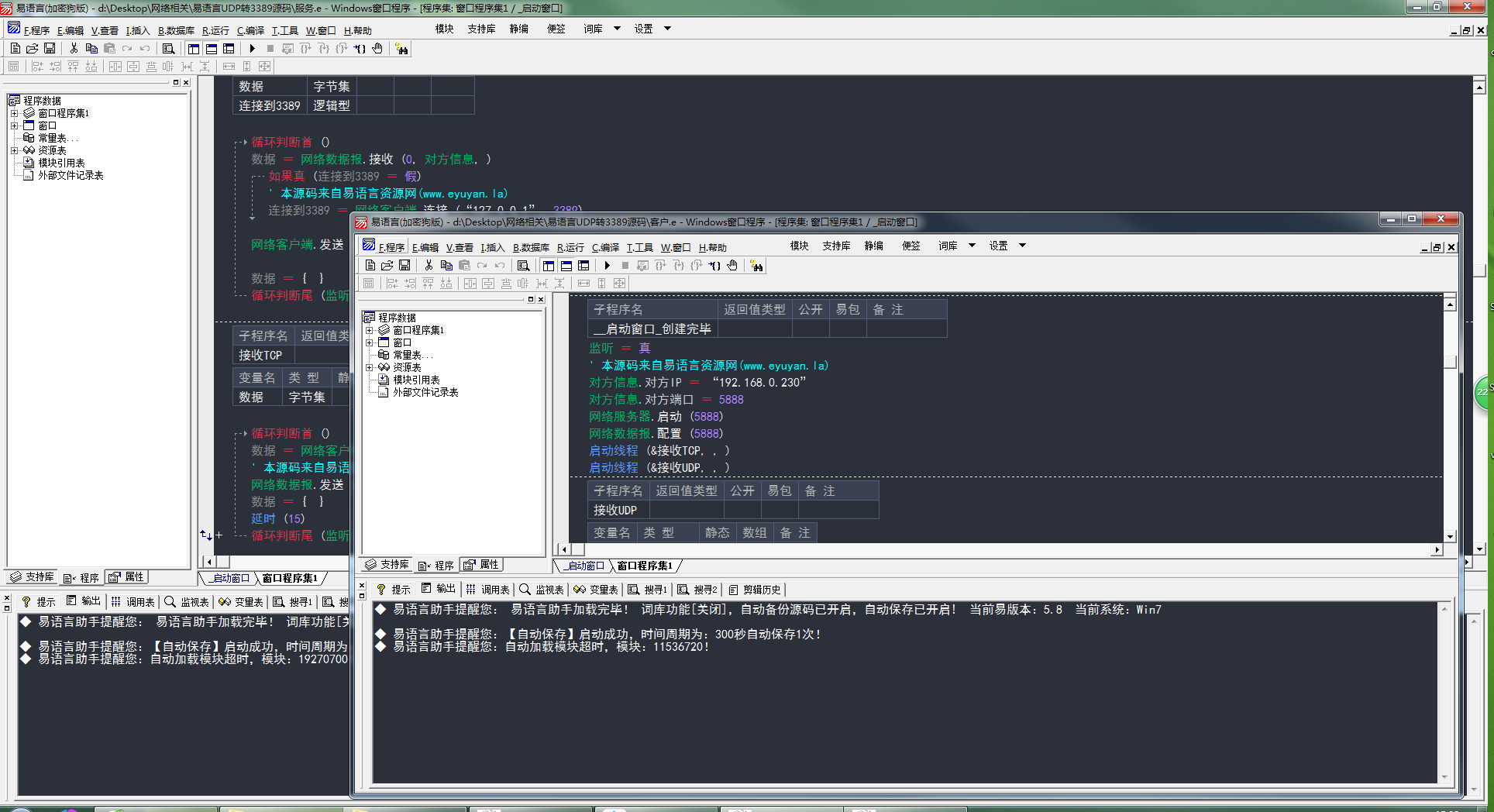Toggle status panel layout icon in 客户.e toolbar

[566, 265]
